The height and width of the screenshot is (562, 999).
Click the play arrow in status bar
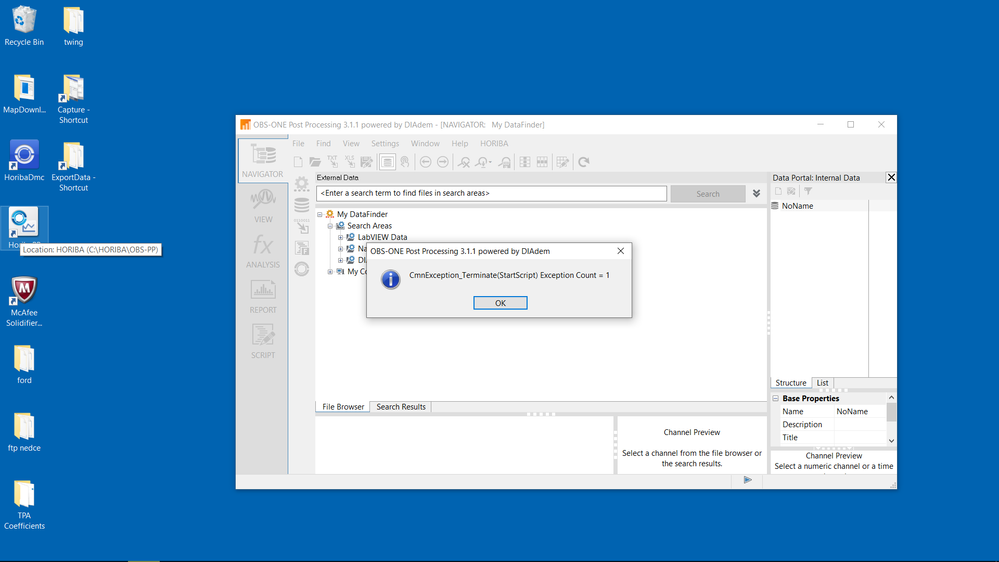[747, 480]
